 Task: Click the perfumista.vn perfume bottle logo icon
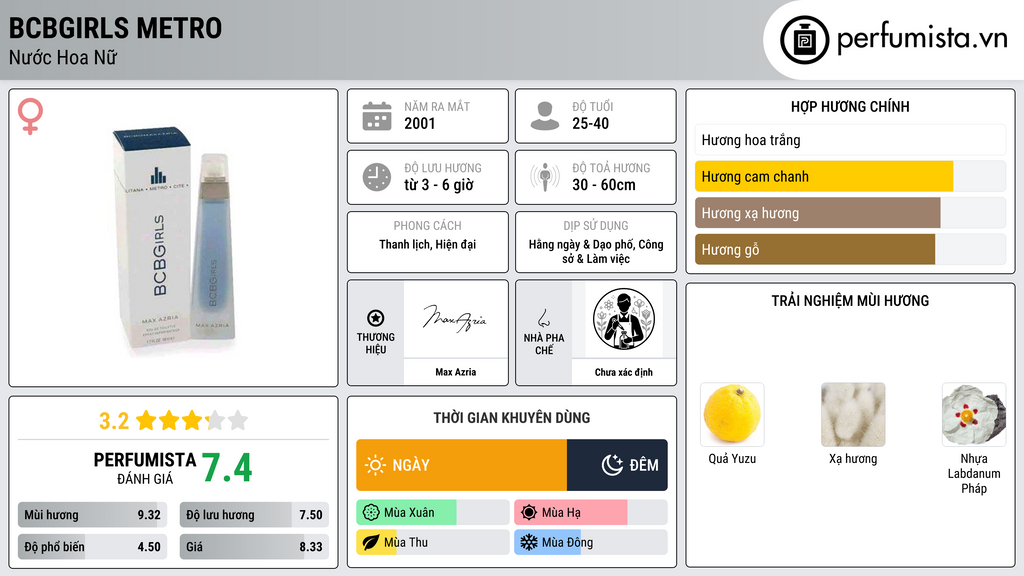(x=804, y=40)
